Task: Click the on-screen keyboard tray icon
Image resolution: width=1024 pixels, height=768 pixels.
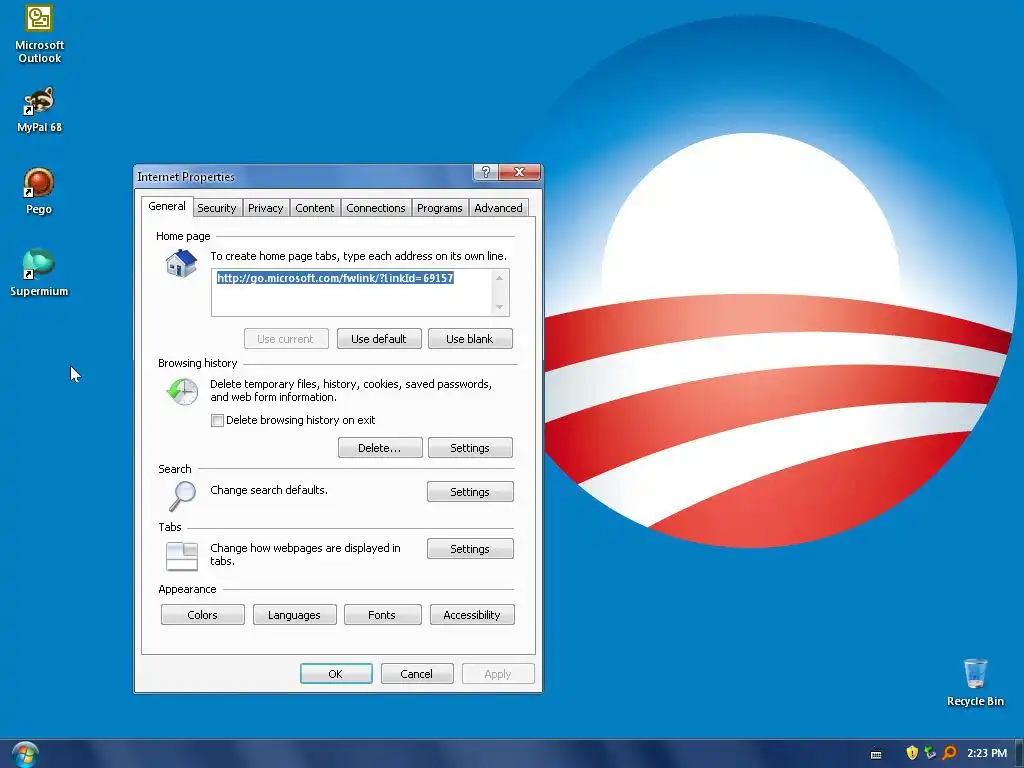Action: tap(876, 754)
